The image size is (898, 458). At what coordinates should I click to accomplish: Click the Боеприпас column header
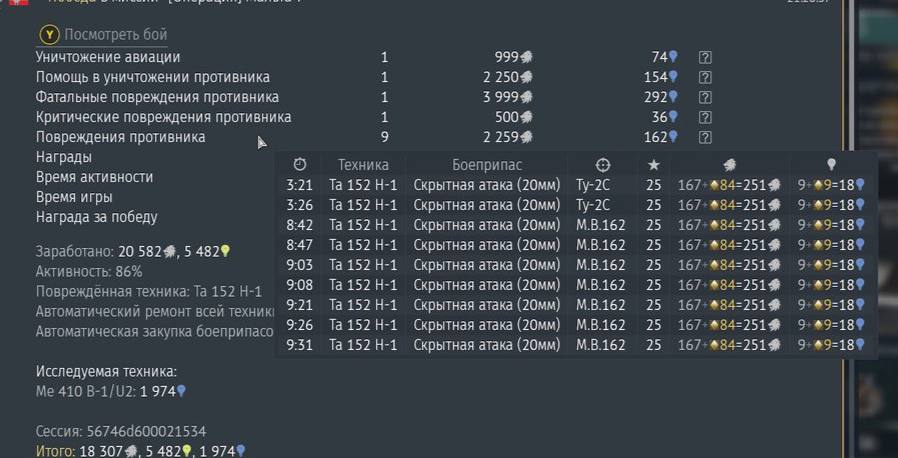click(485, 165)
